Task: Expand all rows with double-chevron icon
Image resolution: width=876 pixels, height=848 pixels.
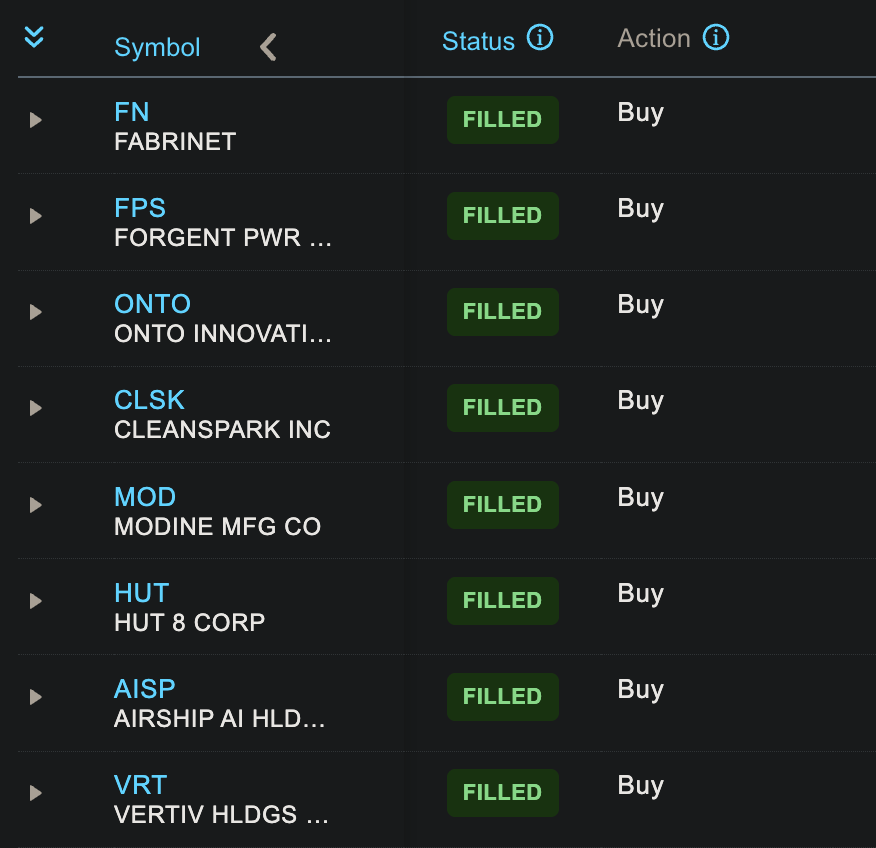Action: click(x=34, y=37)
